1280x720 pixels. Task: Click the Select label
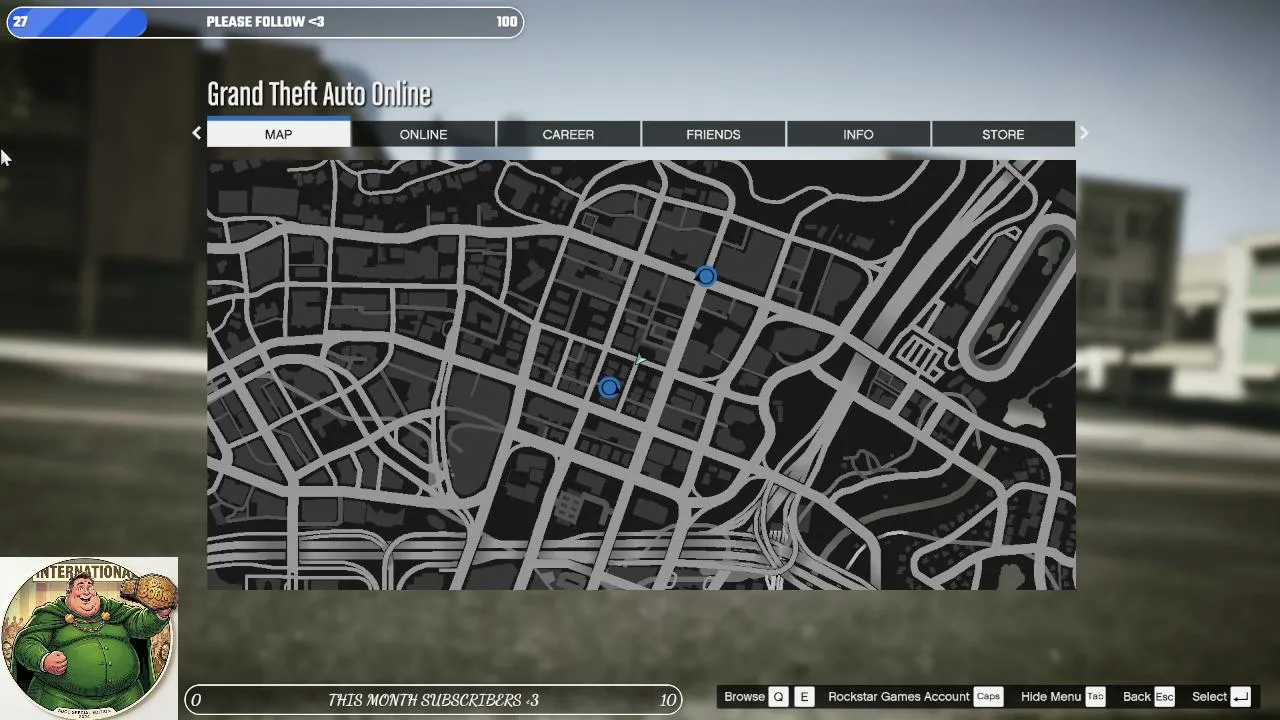coord(1209,697)
